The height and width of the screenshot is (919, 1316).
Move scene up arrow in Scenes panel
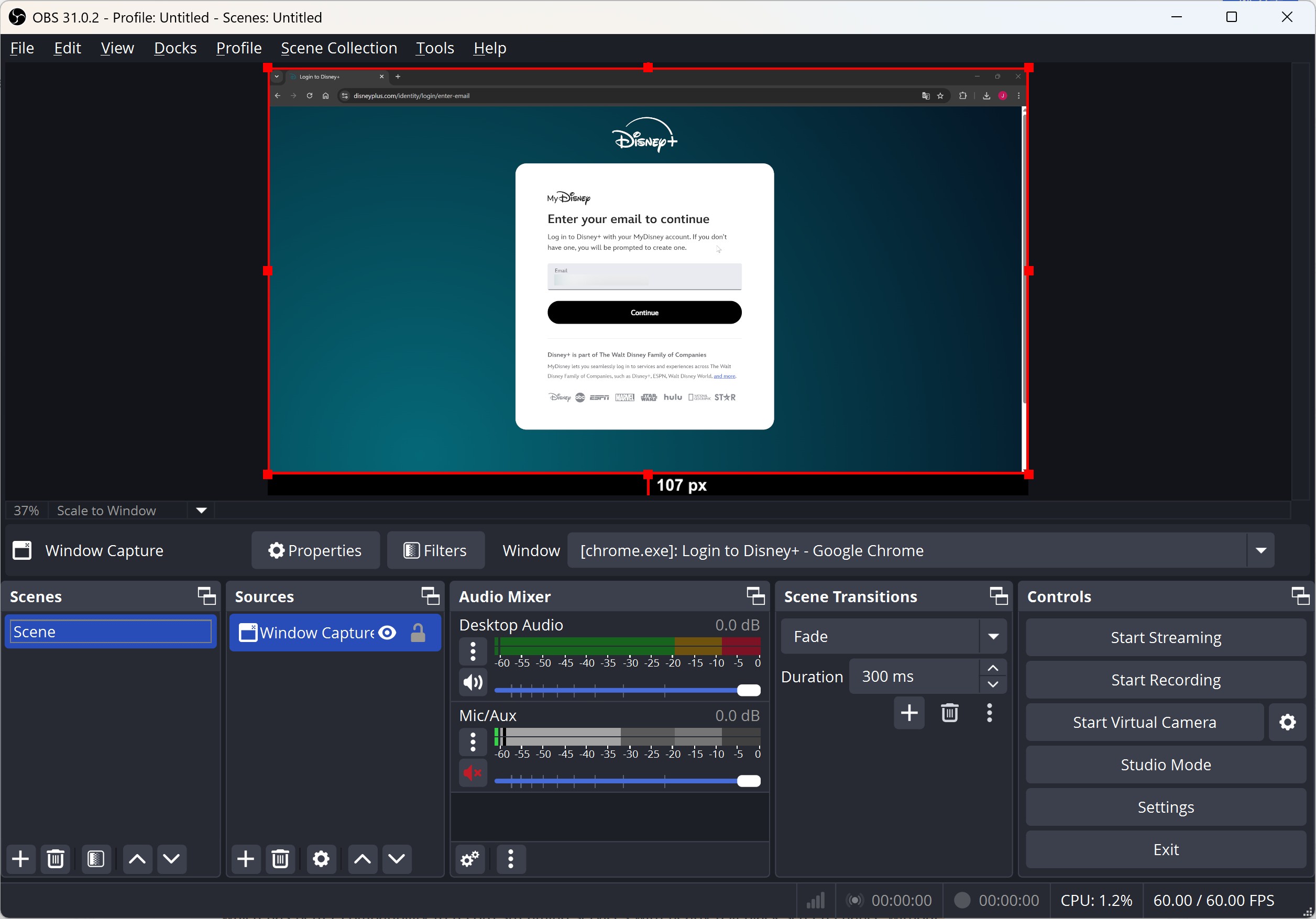[137, 859]
